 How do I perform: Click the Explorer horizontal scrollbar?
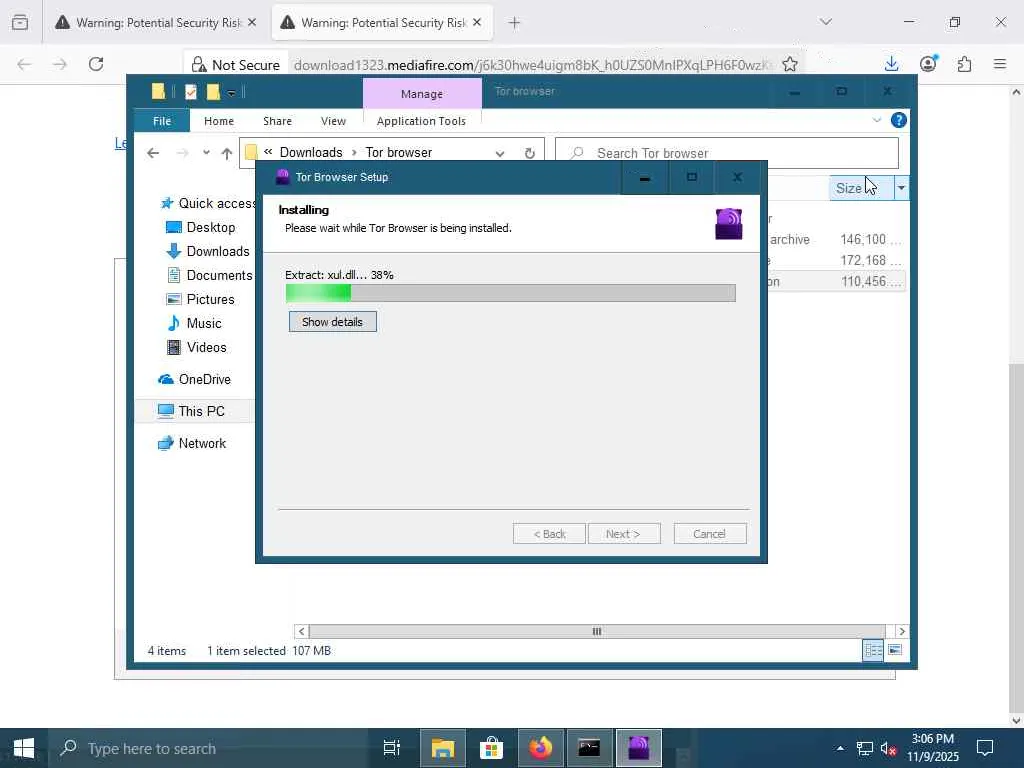click(x=596, y=632)
